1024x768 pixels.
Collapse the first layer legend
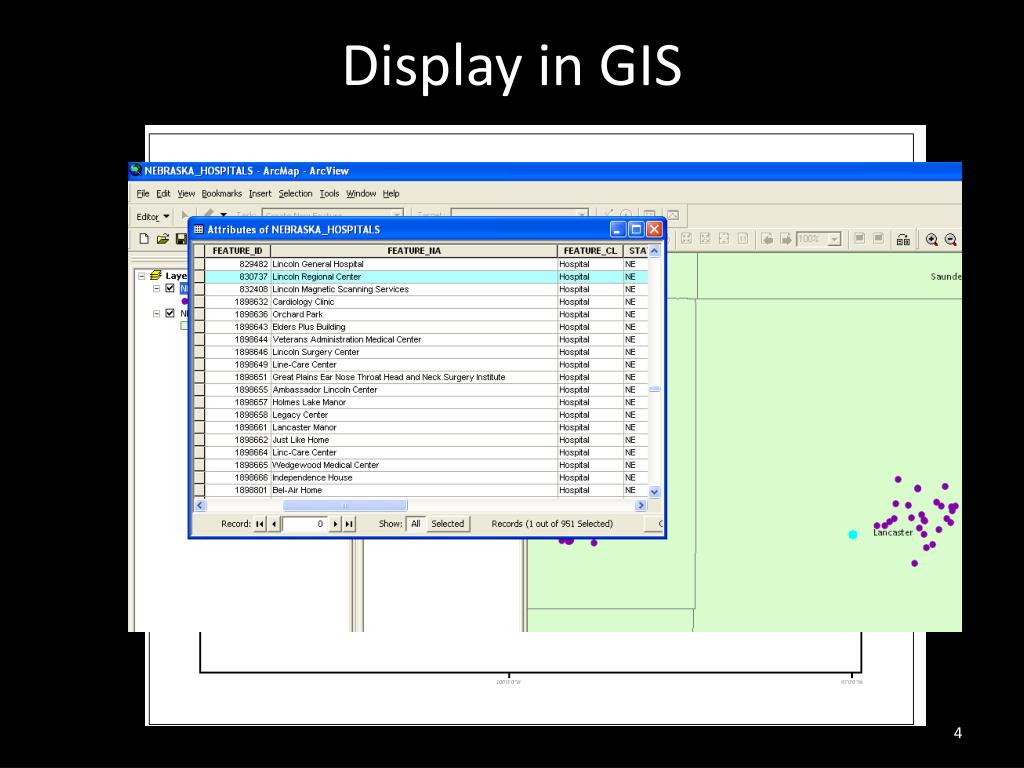pos(156,288)
